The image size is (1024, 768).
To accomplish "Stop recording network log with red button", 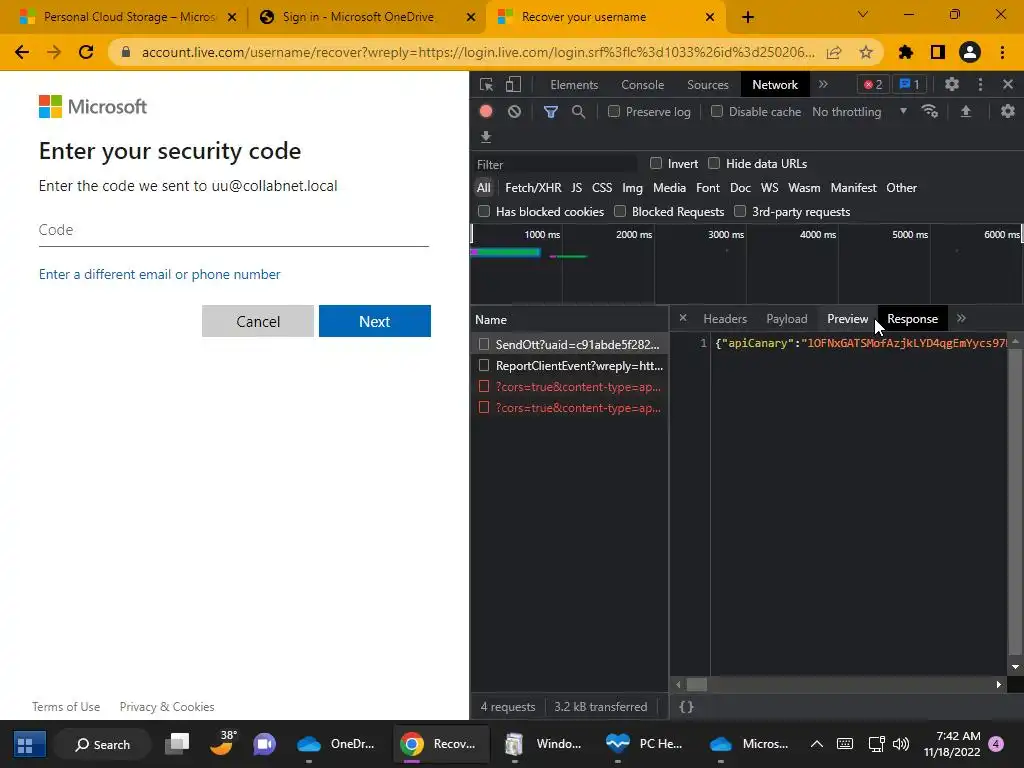I will (x=486, y=112).
